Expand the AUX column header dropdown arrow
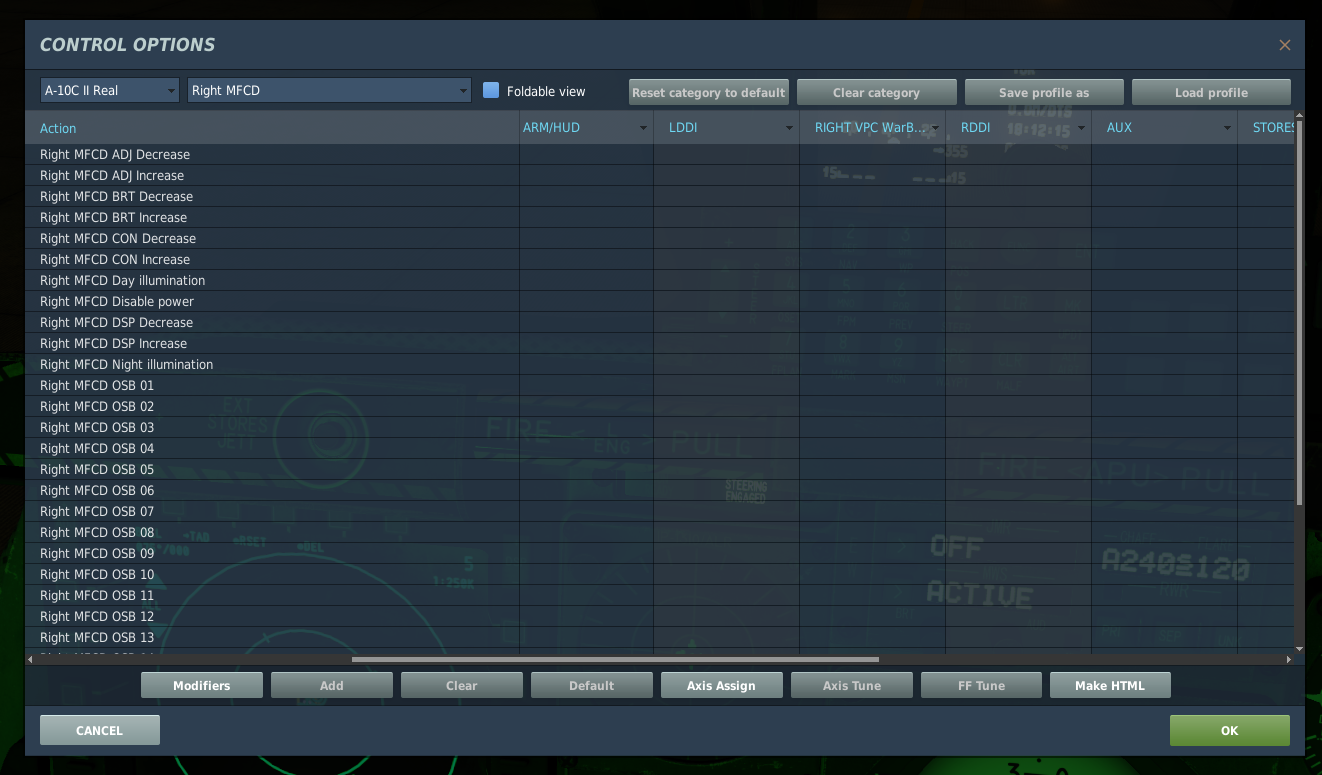This screenshot has height=775, width=1322. tap(1227, 129)
